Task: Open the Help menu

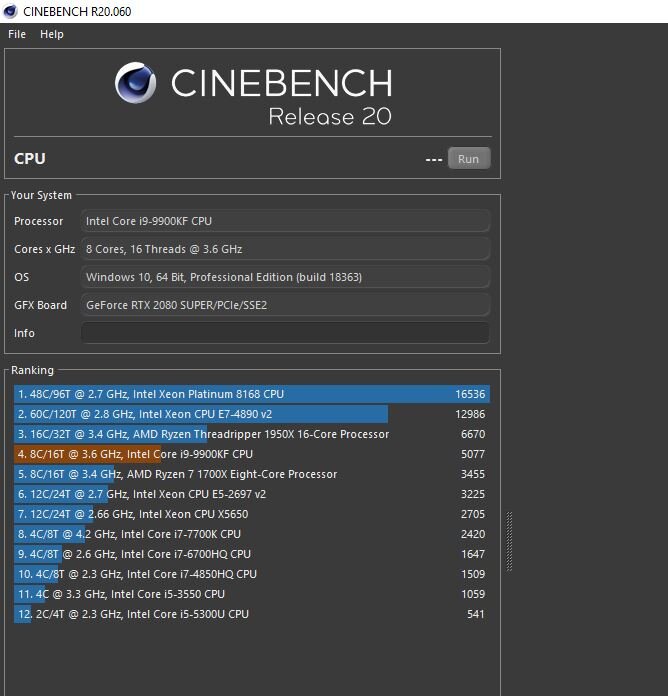Action: point(51,34)
